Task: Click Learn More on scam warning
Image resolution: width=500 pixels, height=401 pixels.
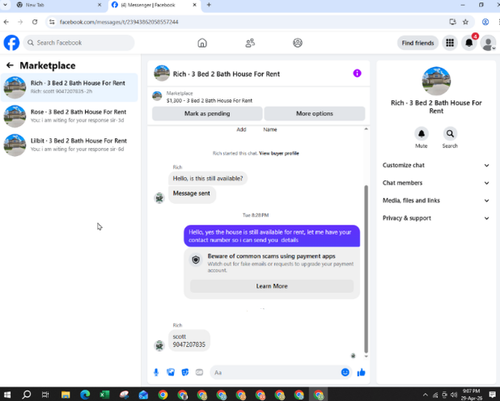Action: coord(272,286)
